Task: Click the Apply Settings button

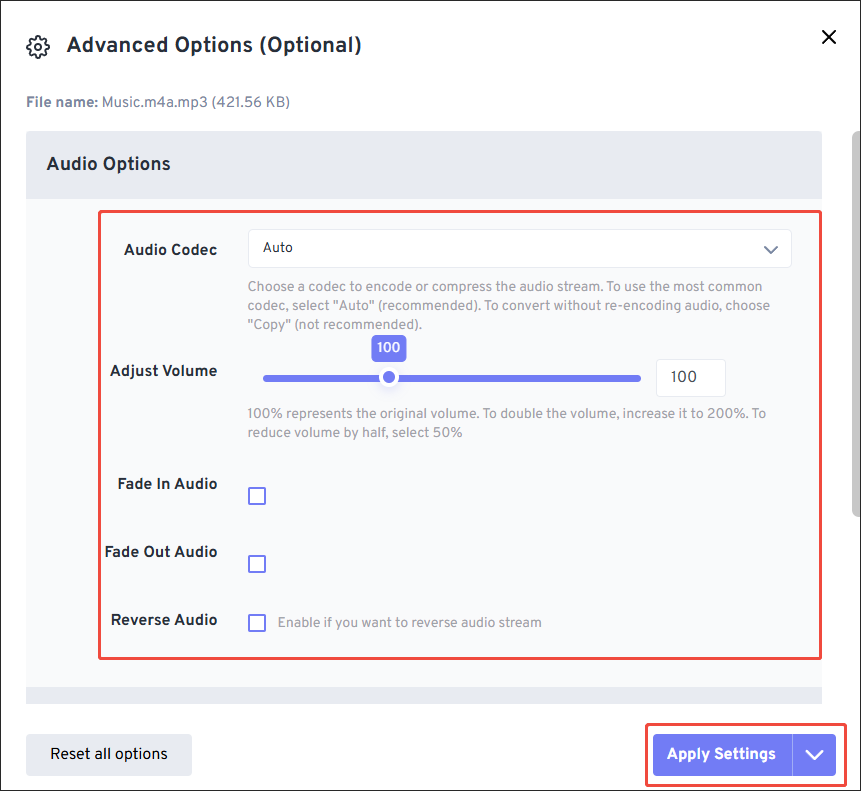Action: 721,754
